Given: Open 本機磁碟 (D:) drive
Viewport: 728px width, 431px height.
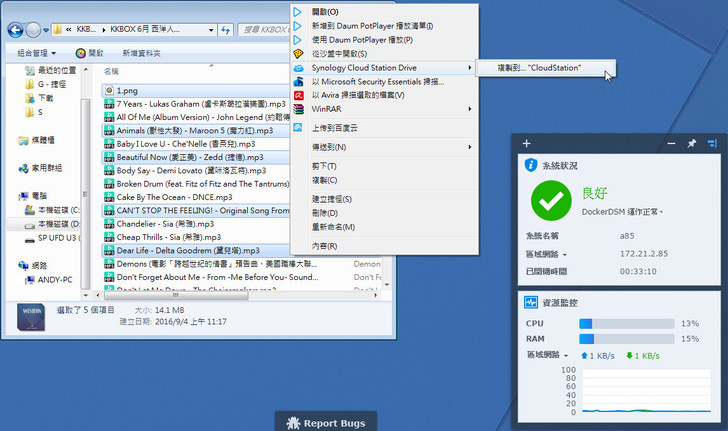Looking at the screenshot, I should [52, 224].
